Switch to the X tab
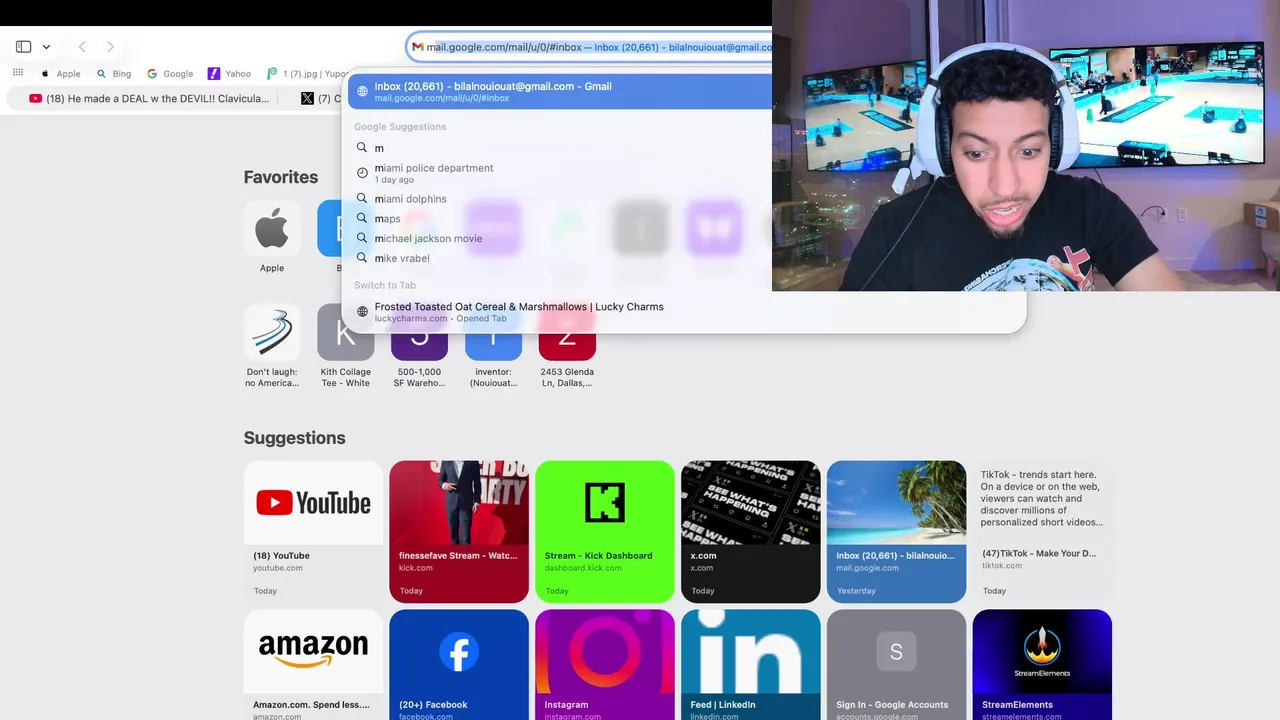 tap(321, 98)
